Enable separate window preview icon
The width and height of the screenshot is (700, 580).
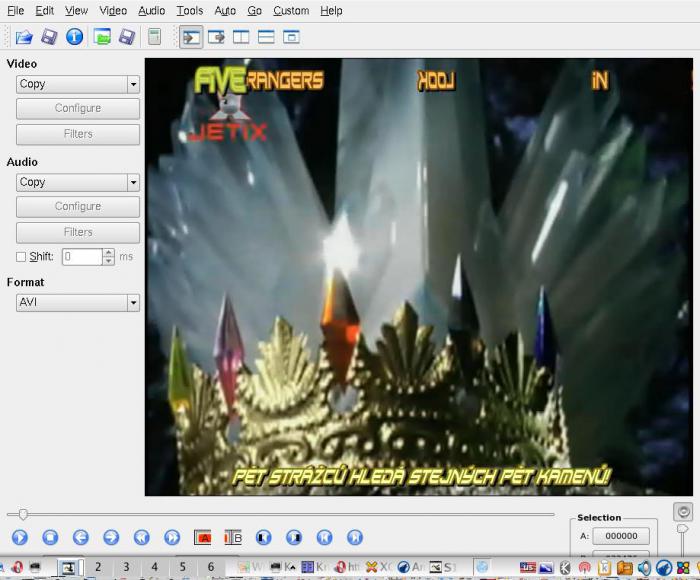pos(291,37)
